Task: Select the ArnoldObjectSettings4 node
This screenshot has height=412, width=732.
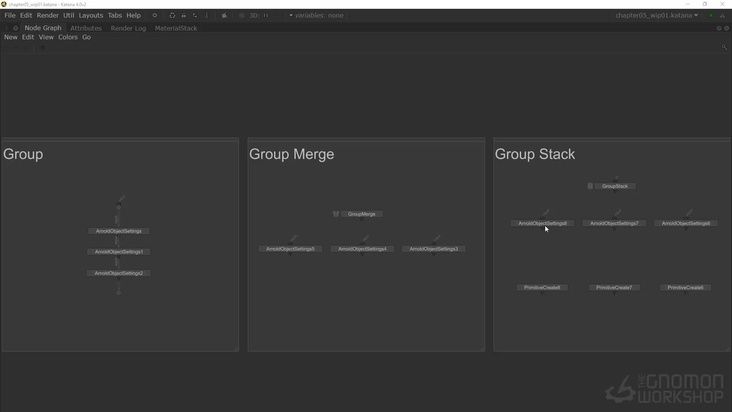Action: [362, 249]
